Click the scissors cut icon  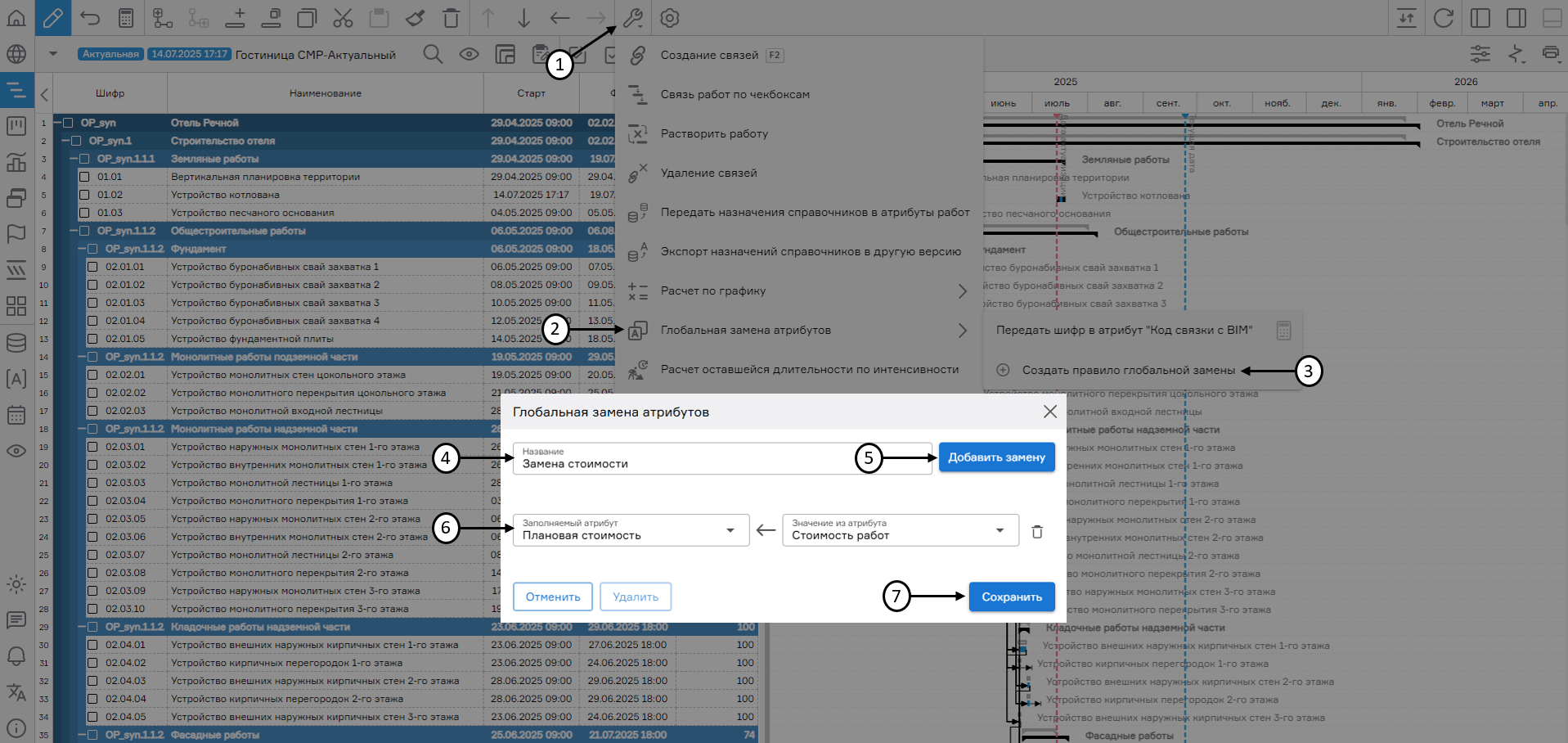coord(343,18)
